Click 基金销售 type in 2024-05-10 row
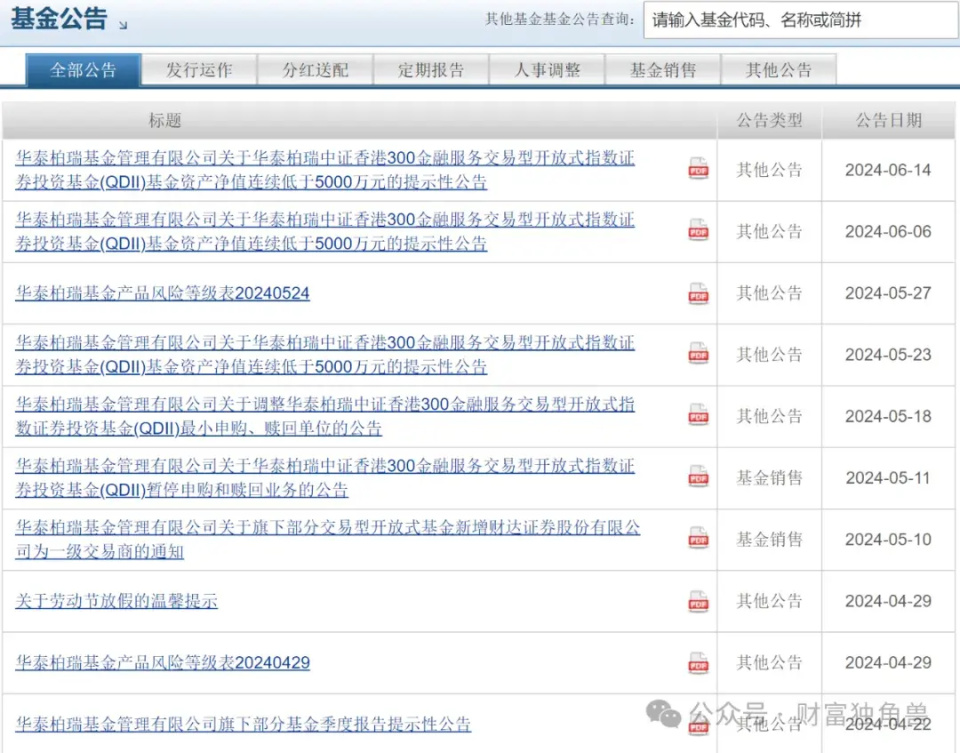Viewport: 960px width, 753px height. click(769, 539)
